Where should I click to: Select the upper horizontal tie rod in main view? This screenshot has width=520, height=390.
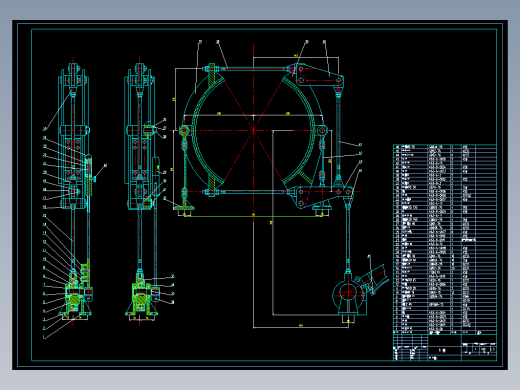pos(254,69)
